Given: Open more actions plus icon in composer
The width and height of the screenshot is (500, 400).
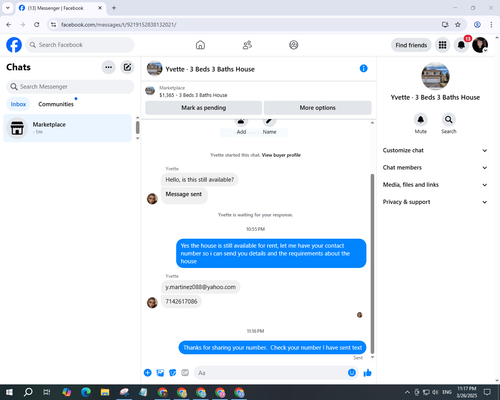Looking at the screenshot, I should click(148, 373).
